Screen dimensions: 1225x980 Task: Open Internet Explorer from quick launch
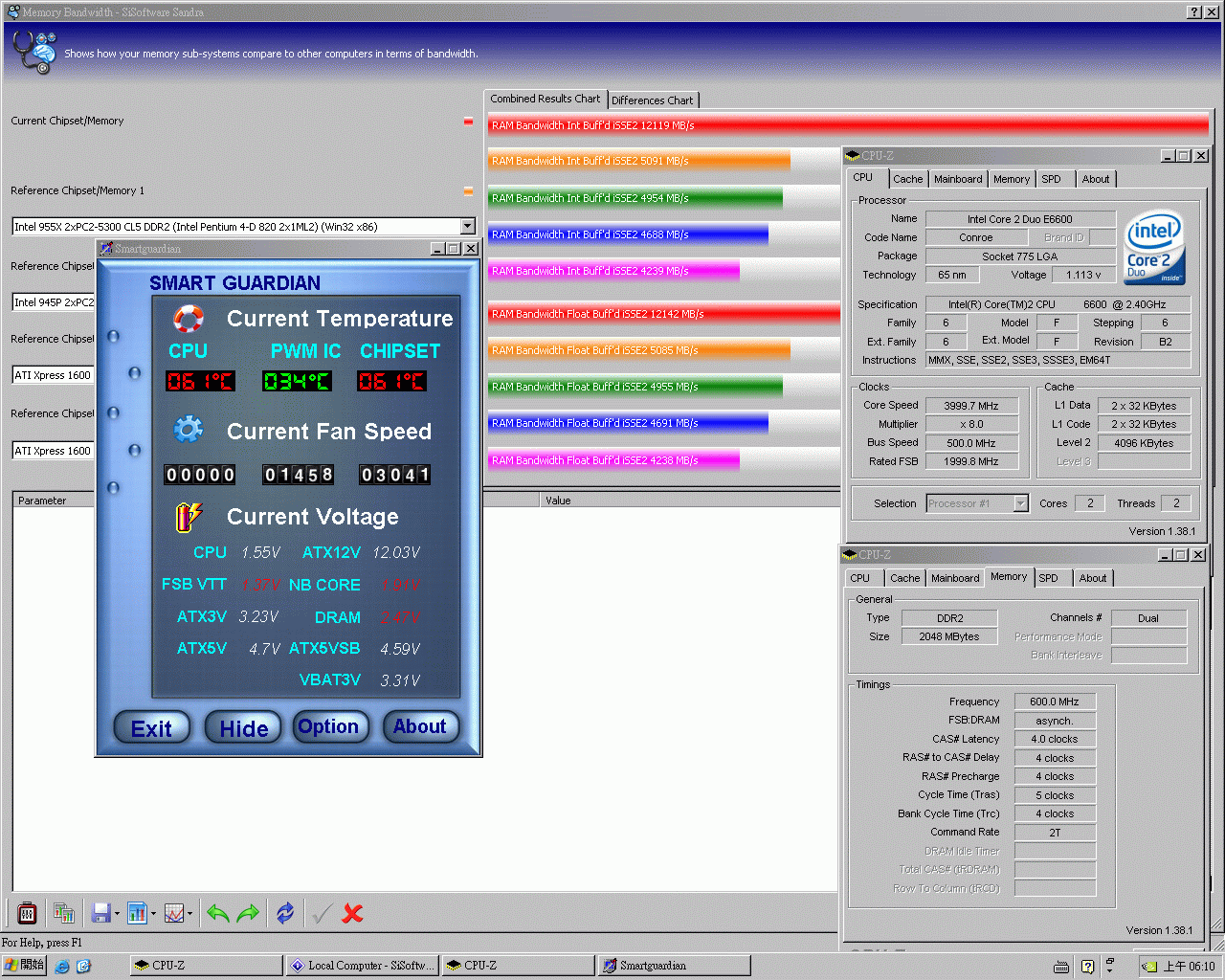[x=62, y=966]
